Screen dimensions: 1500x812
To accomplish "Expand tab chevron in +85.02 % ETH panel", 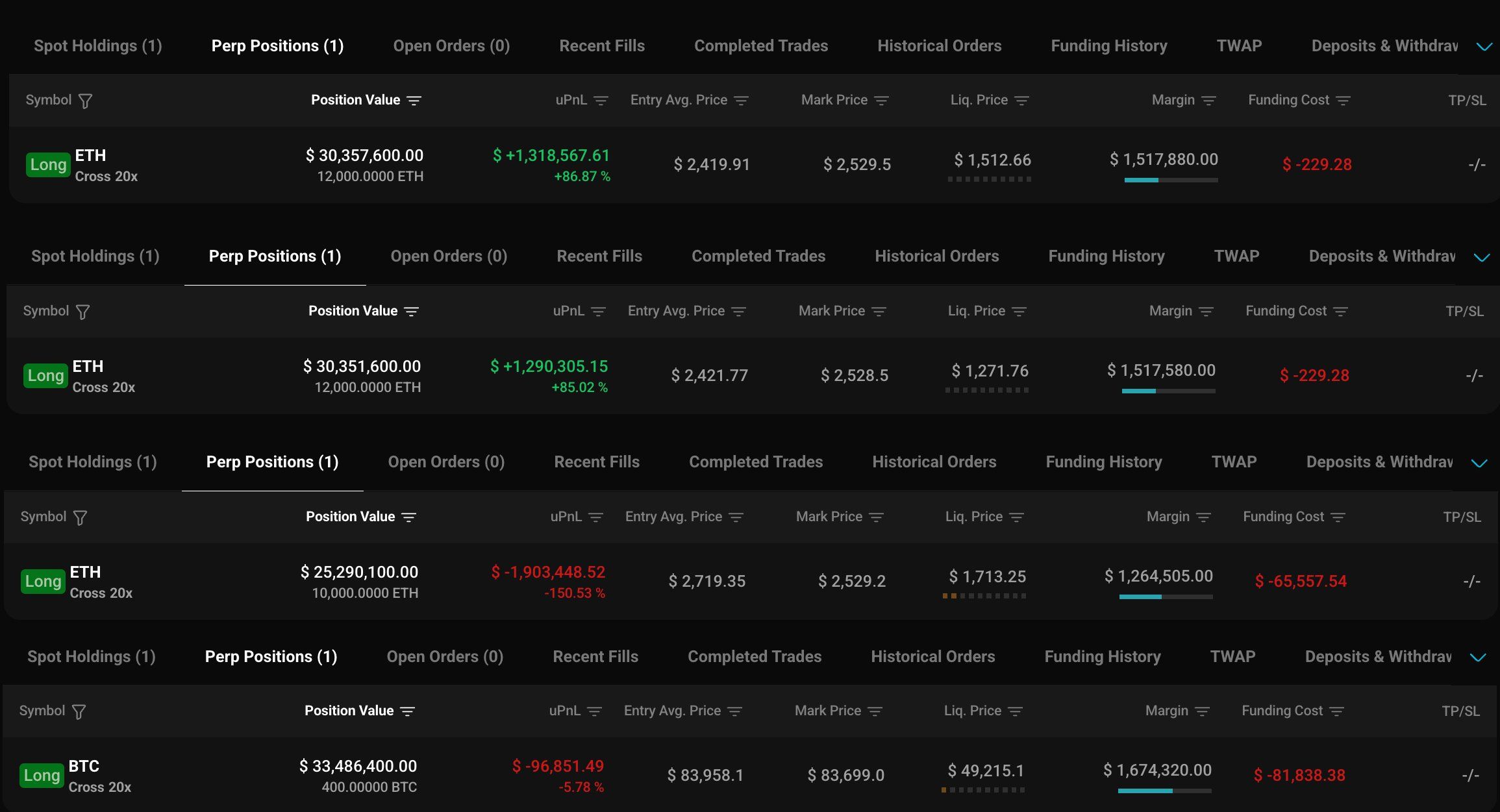I will click(x=1481, y=258).
